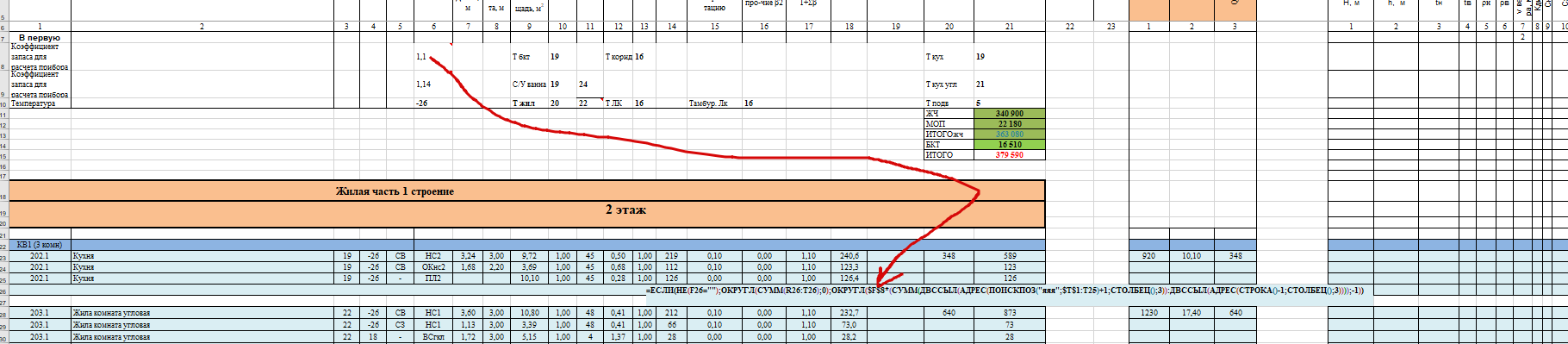1568x344 pixels.
Task: Click the cell containing ВСткл
Action: point(433,337)
